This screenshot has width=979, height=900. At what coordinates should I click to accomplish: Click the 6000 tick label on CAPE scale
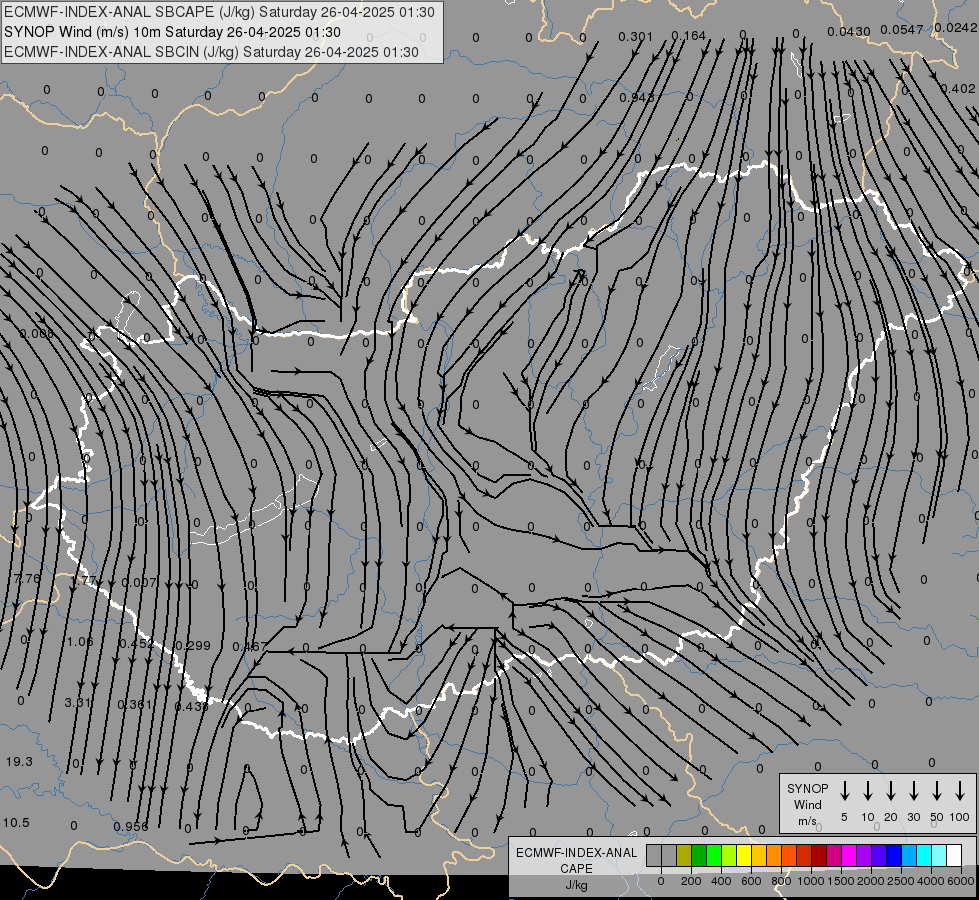pos(960,881)
